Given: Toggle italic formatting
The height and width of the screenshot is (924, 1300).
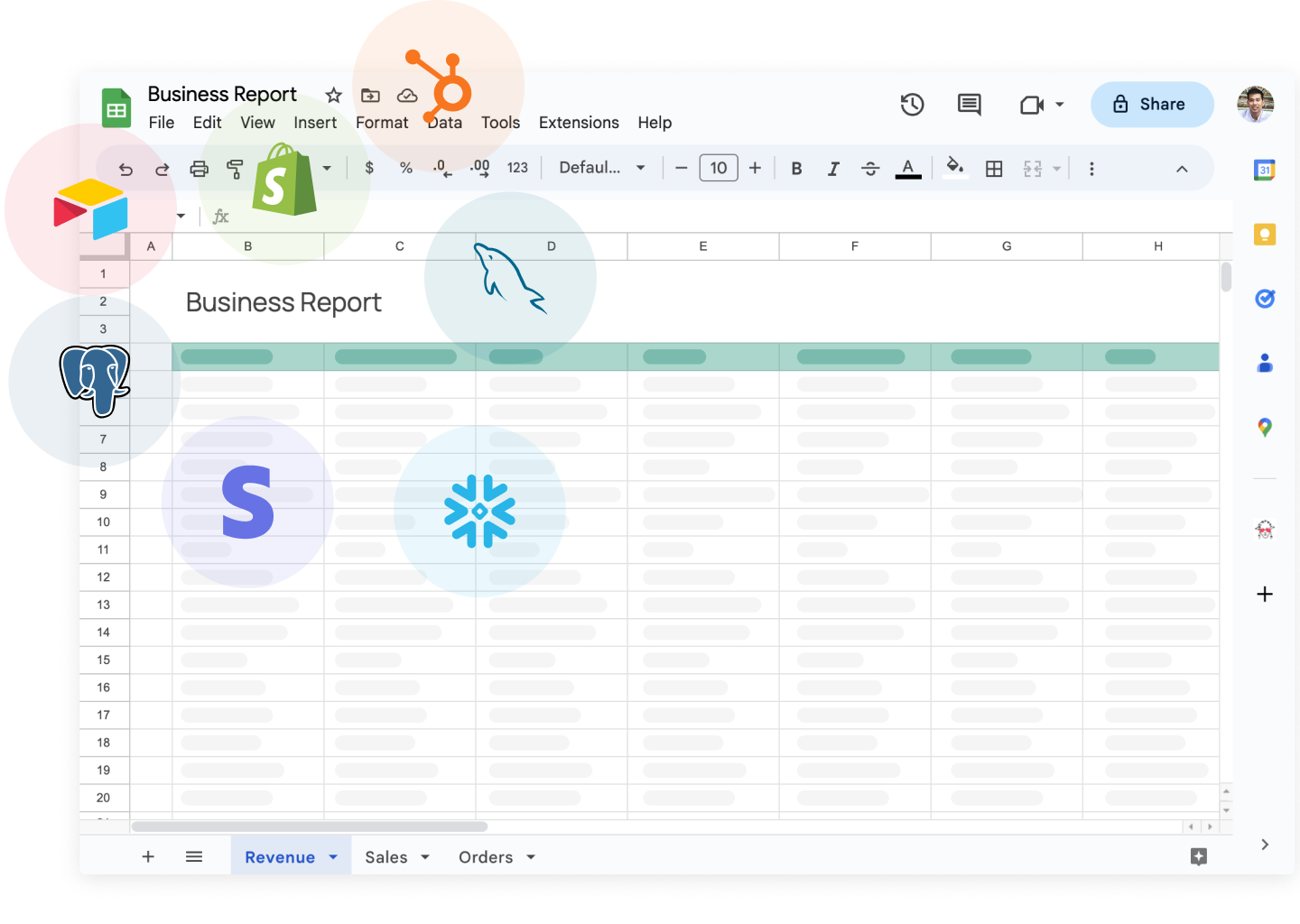Looking at the screenshot, I should (833, 169).
